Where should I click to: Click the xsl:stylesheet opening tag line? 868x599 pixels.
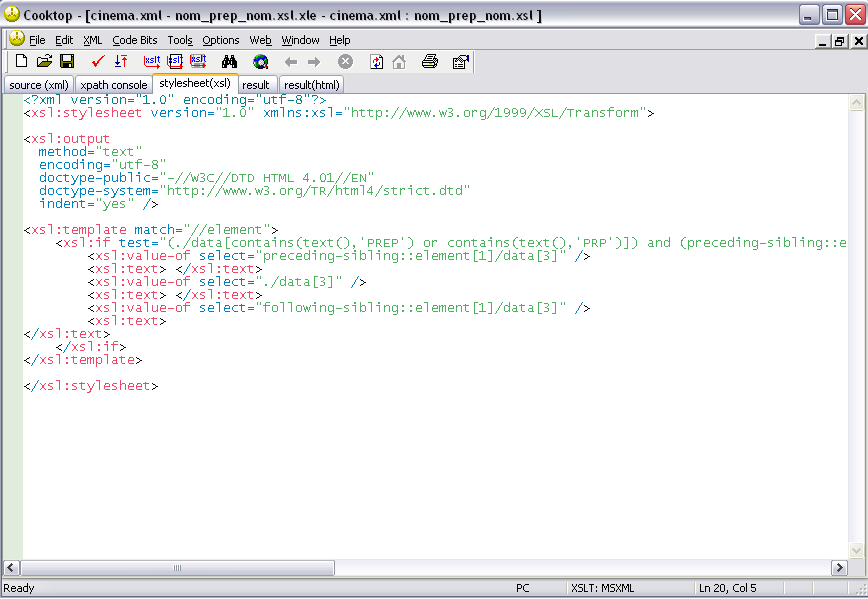tap(339, 113)
